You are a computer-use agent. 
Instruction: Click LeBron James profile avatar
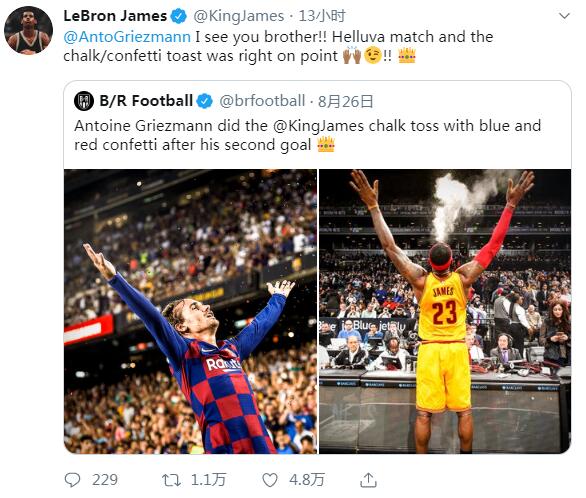28,30
